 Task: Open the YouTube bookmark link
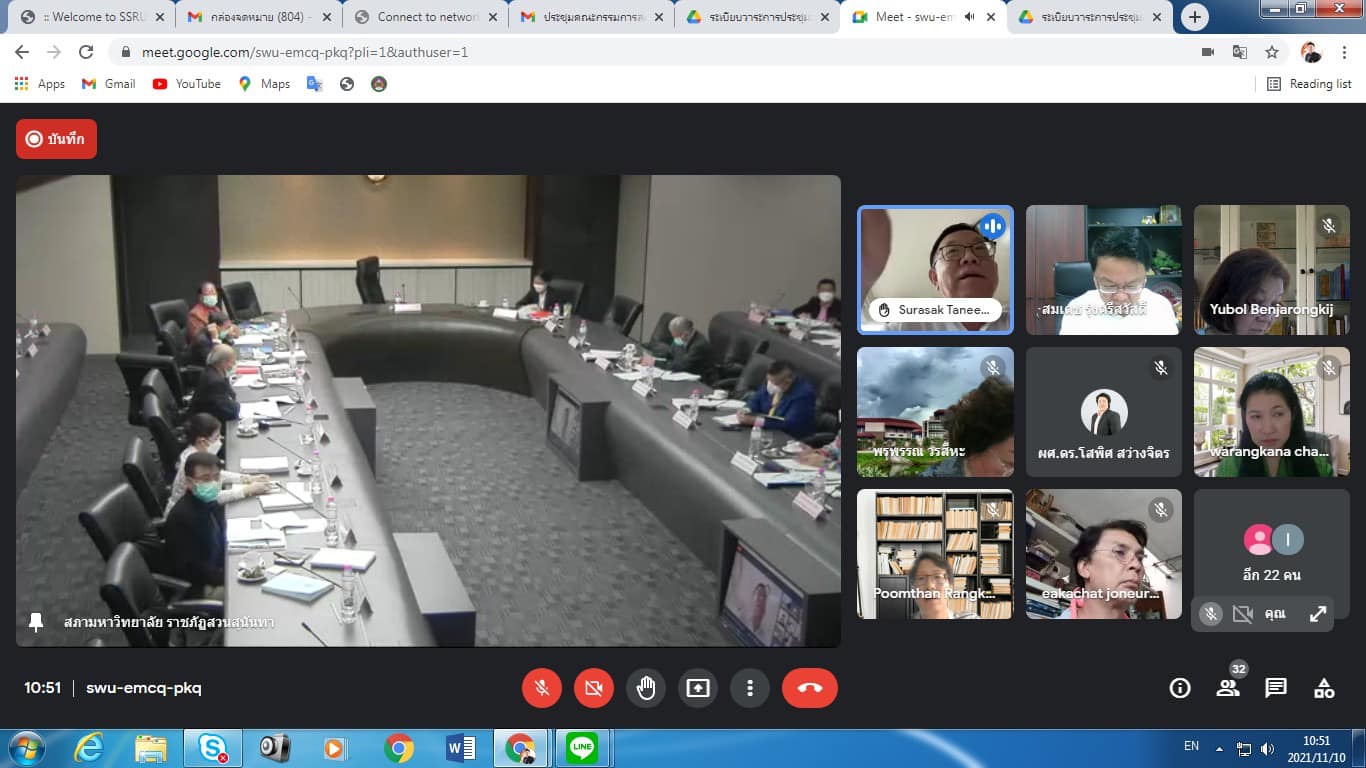pos(187,84)
